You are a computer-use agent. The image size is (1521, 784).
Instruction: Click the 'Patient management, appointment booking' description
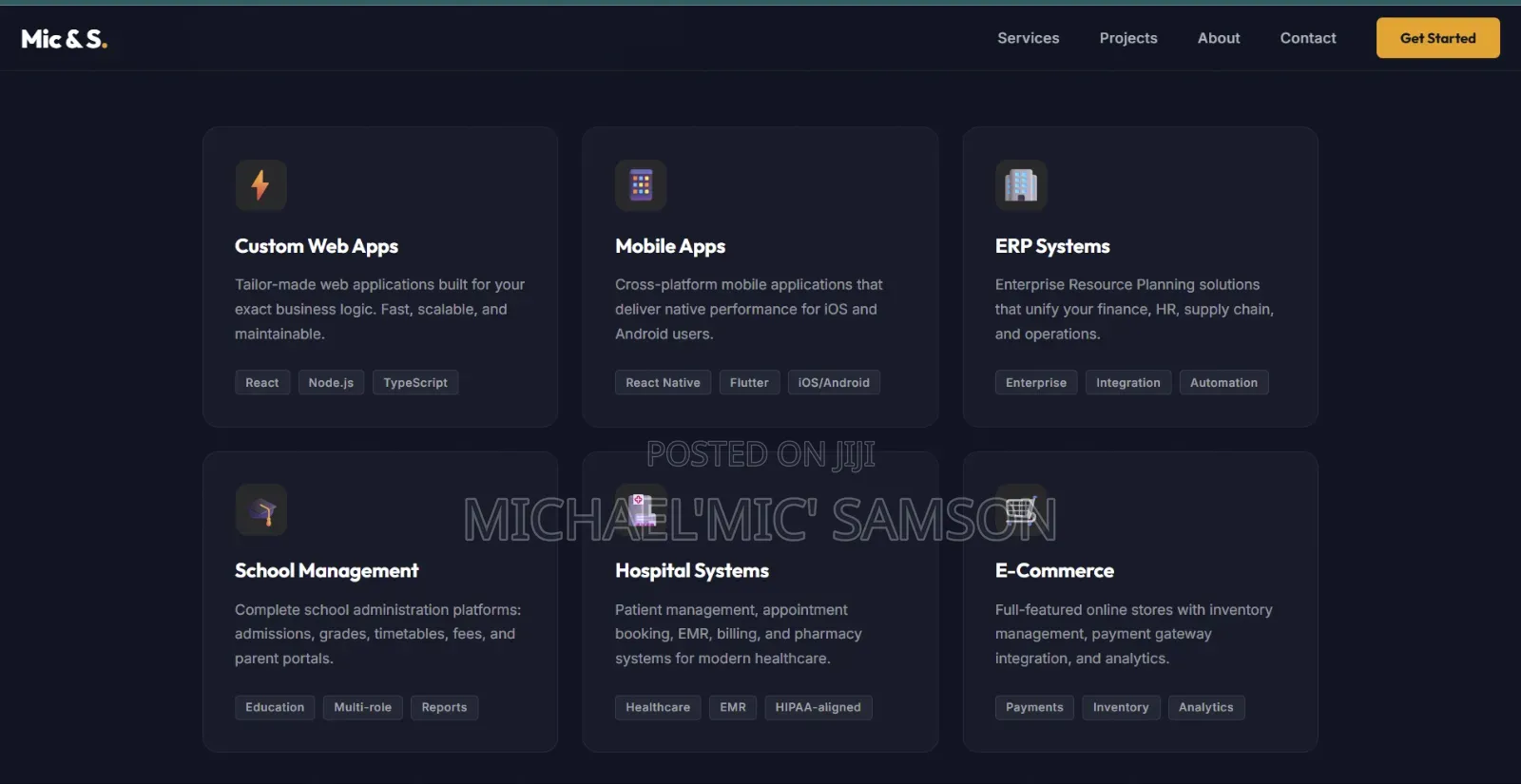(x=739, y=634)
